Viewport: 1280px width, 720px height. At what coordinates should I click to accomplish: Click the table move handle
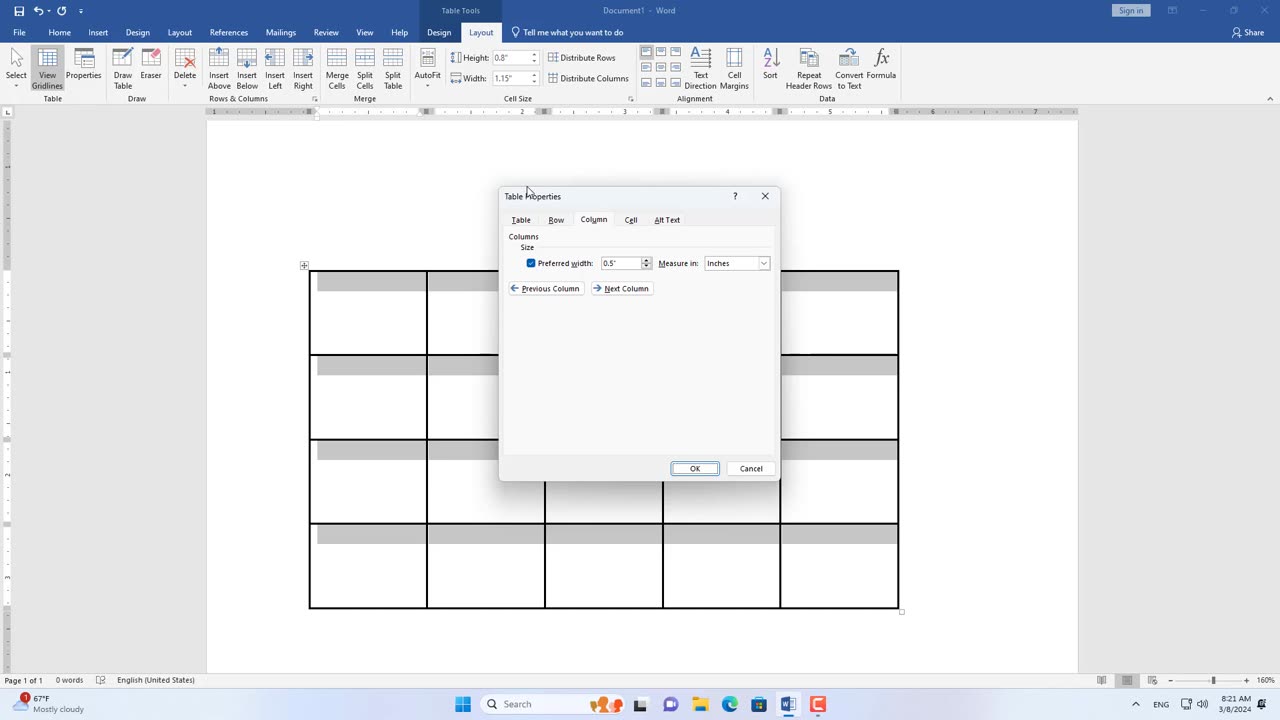tap(304, 265)
